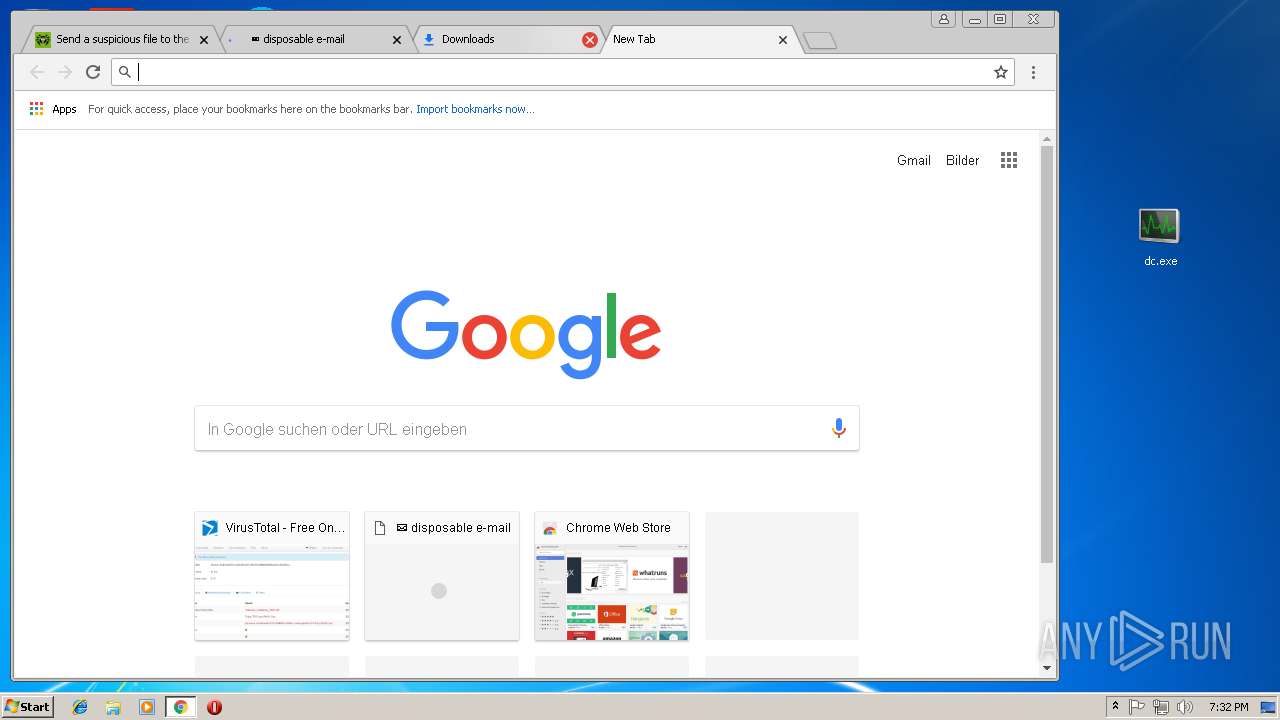Open the Start menu
This screenshot has height=720, width=1280.
(27, 707)
